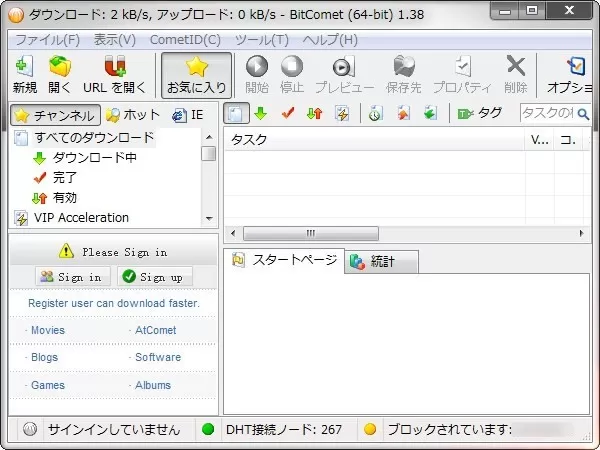Open the ヘルプ(H) menu
This screenshot has height=450, width=600.
[330, 40]
